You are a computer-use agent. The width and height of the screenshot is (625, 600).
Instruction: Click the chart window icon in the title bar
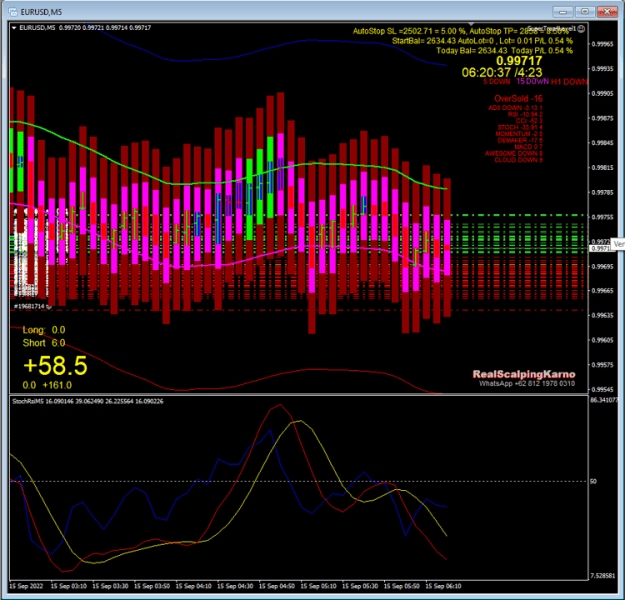click(14, 12)
